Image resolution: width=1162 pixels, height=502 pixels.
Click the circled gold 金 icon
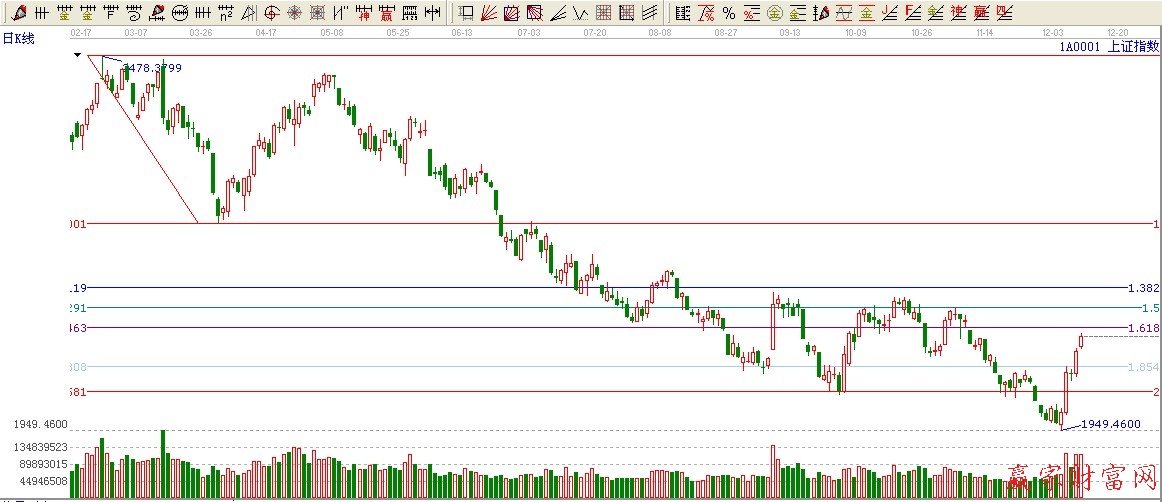773,13
